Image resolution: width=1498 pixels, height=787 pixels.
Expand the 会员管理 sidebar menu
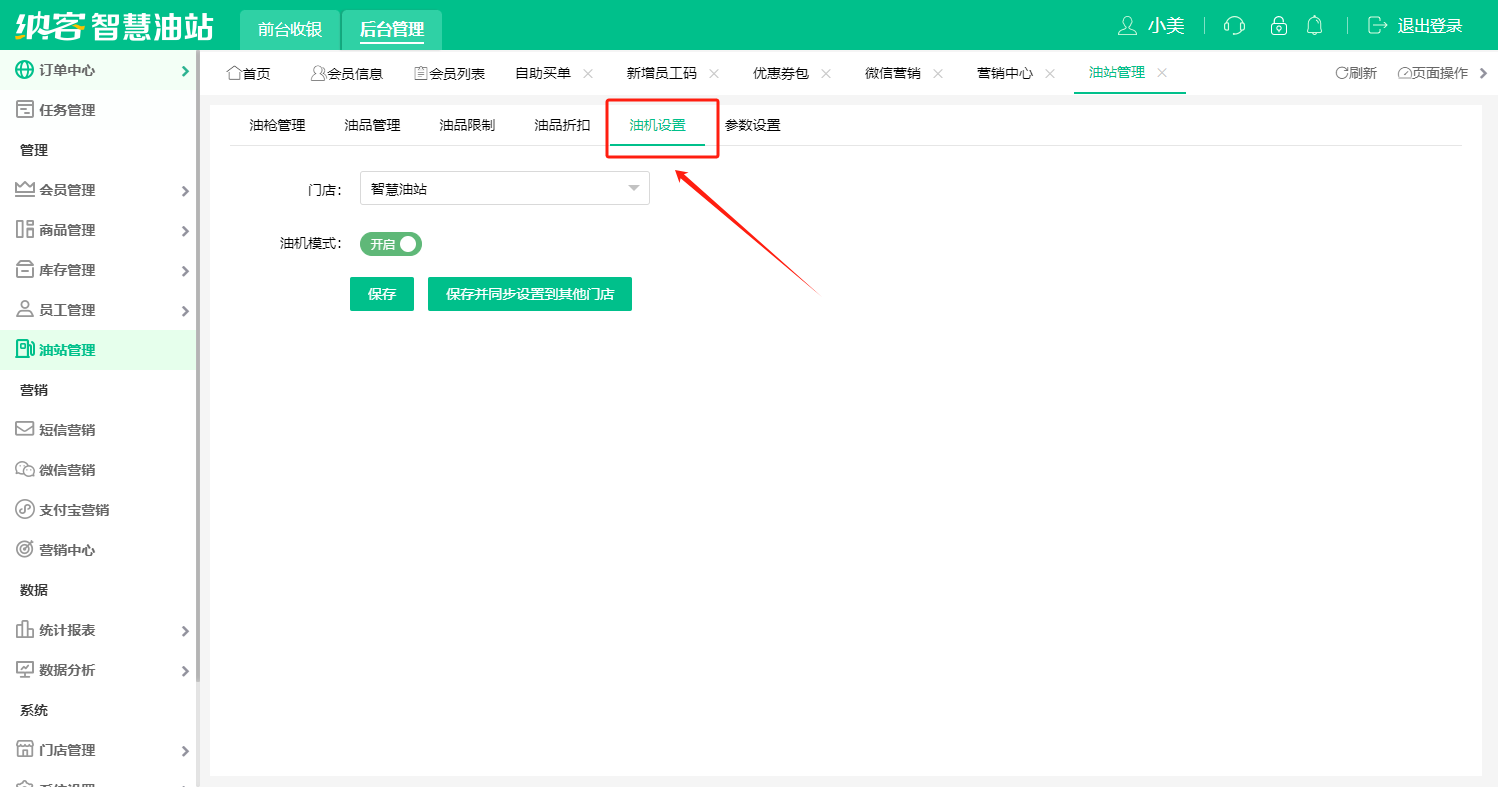click(x=100, y=190)
